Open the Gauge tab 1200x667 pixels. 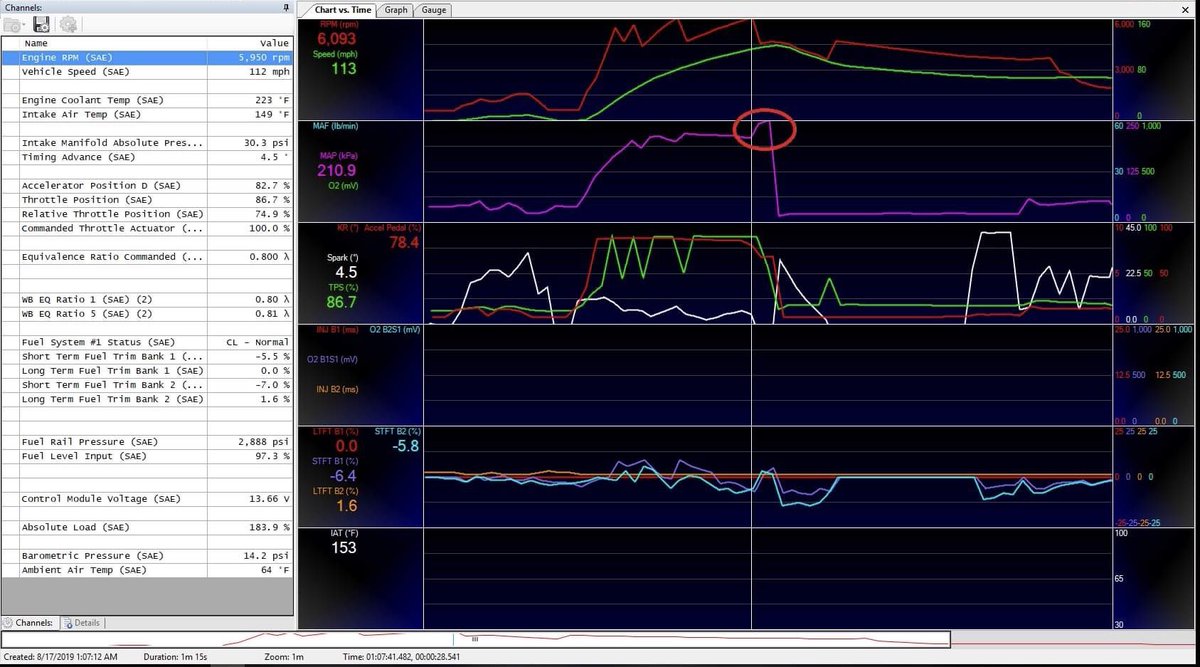click(x=434, y=10)
